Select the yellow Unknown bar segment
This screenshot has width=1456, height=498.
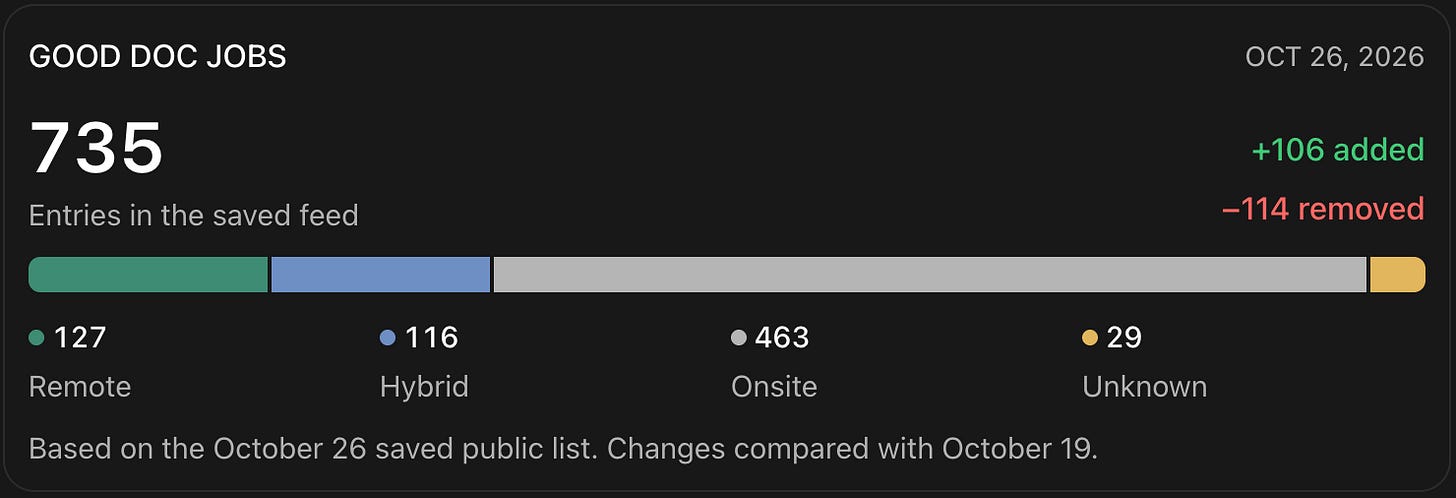point(1397,275)
